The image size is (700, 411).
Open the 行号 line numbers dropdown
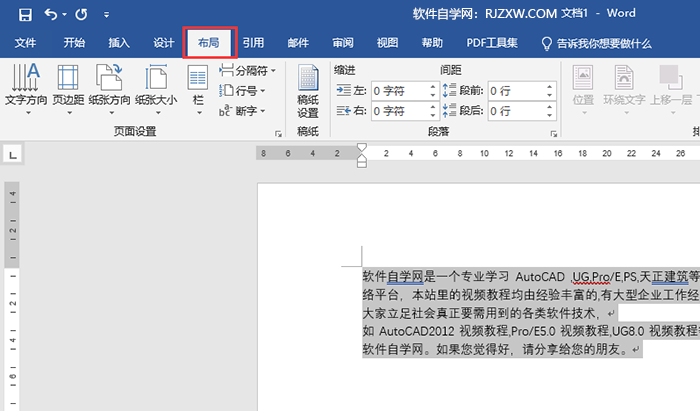(x=242, y=91)
